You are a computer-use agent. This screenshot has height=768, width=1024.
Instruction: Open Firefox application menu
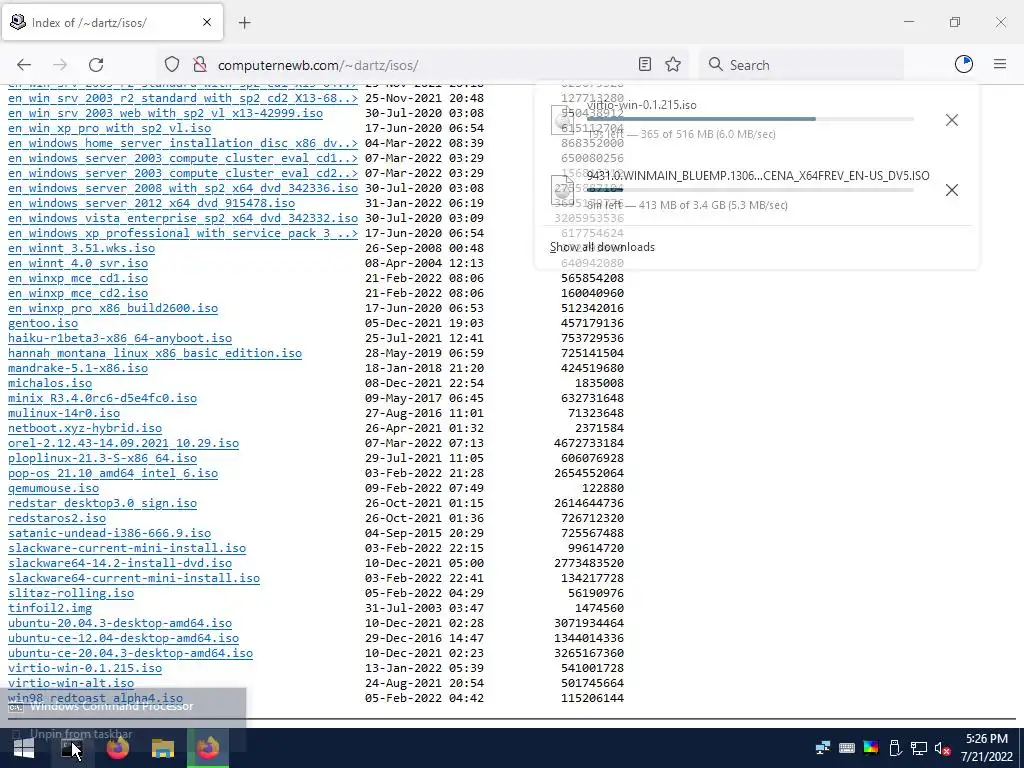click(1000, 64)
